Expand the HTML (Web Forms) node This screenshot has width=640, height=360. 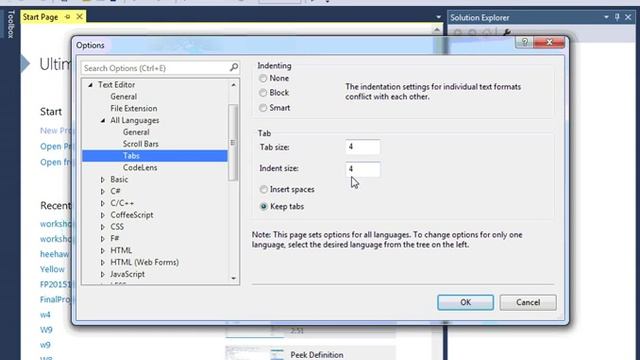coord(102,262)
